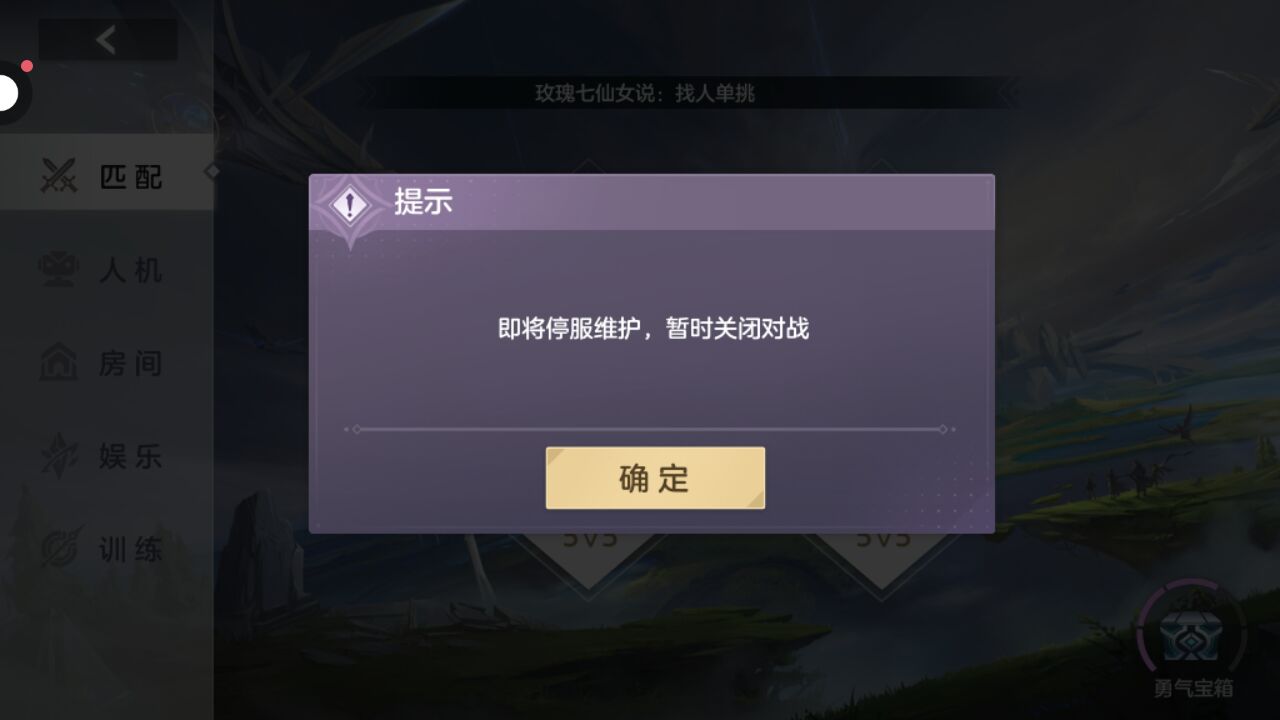Screen dimensions: 1280x720
Task: Click the robot icon beside 人机
Action: (59, 270)
